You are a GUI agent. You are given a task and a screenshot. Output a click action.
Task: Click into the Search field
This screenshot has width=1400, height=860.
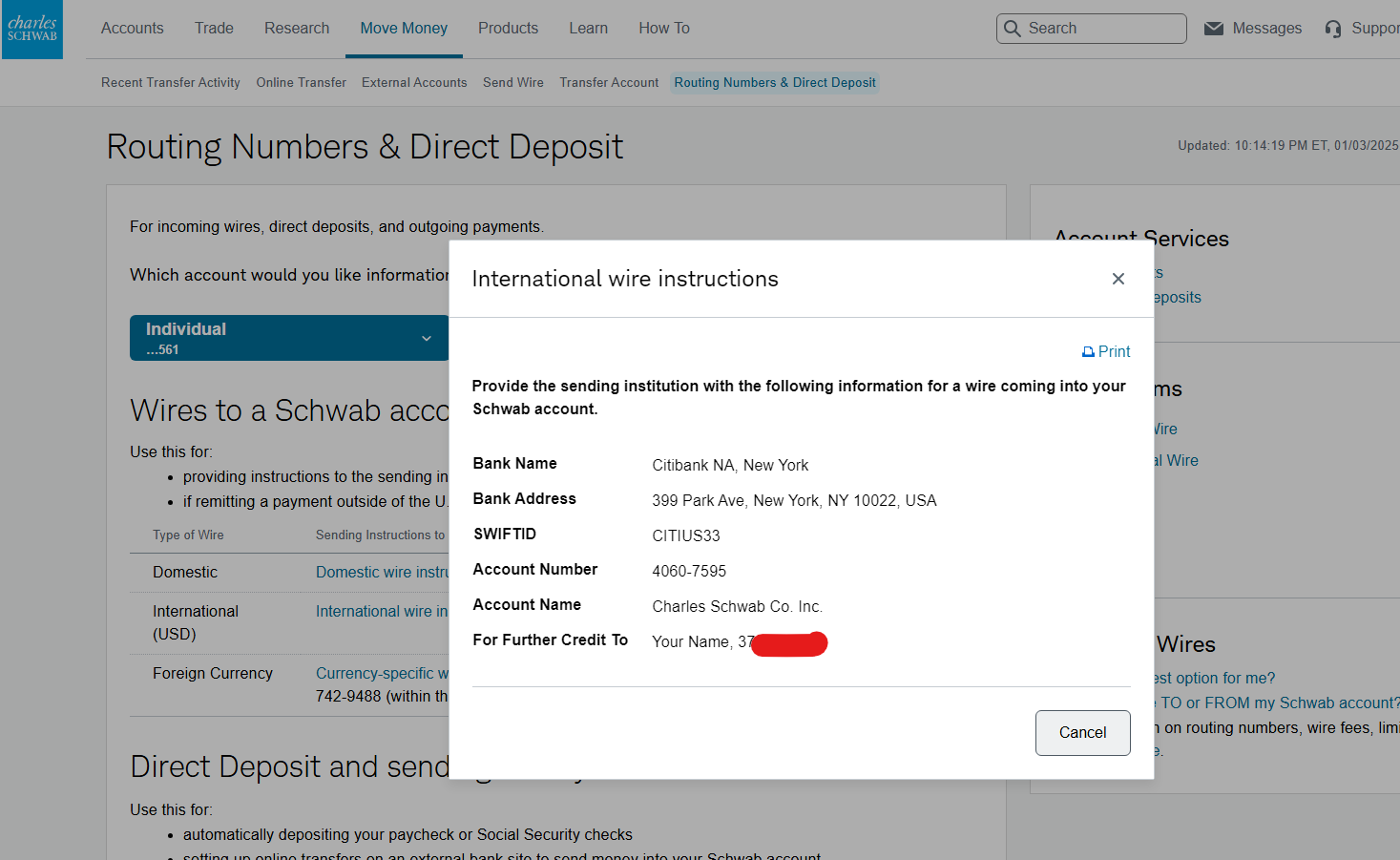click(1092, 29)
